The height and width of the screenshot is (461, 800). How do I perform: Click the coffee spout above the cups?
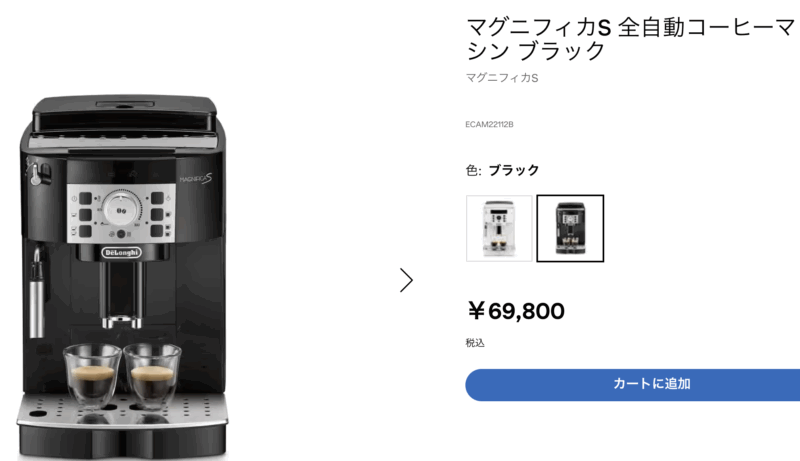(x=121, y=295)
